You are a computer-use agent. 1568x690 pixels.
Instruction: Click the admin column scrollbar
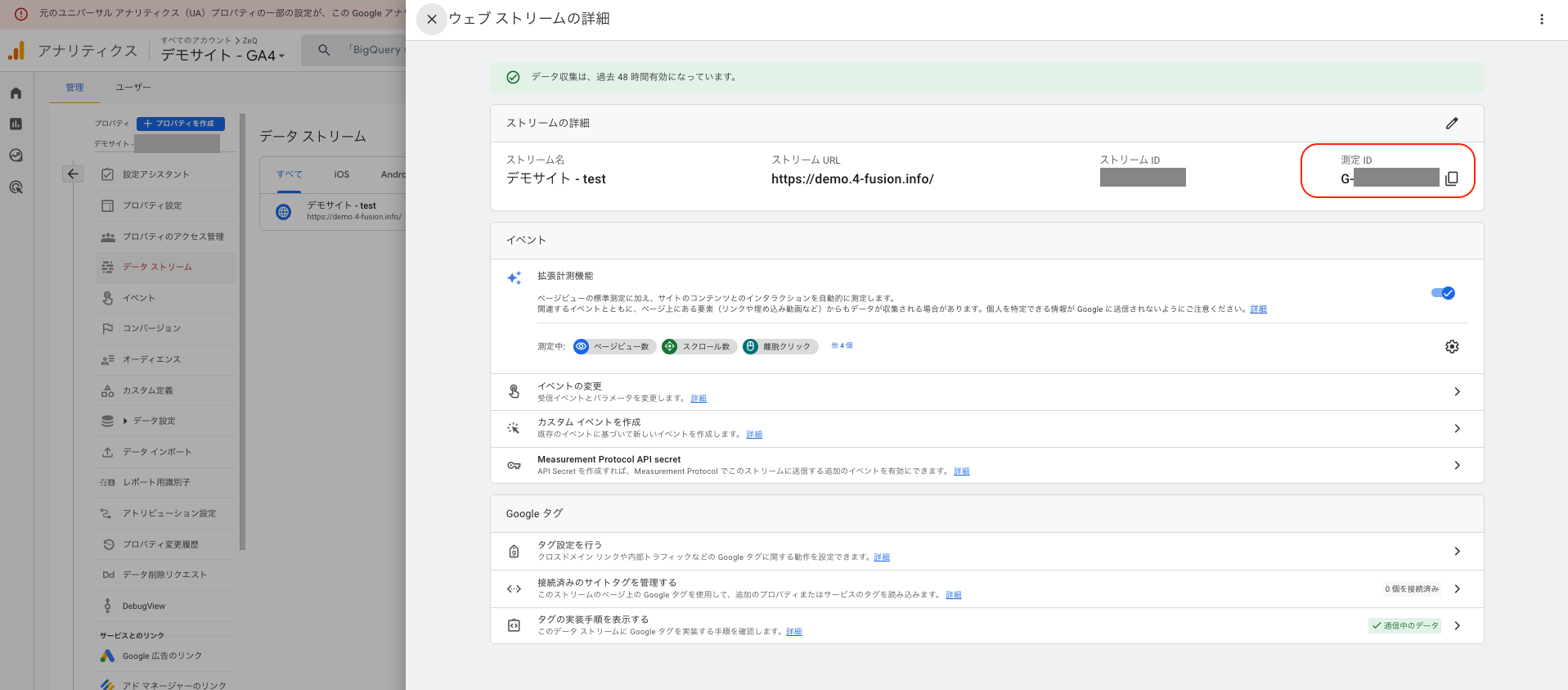point(243,331)
